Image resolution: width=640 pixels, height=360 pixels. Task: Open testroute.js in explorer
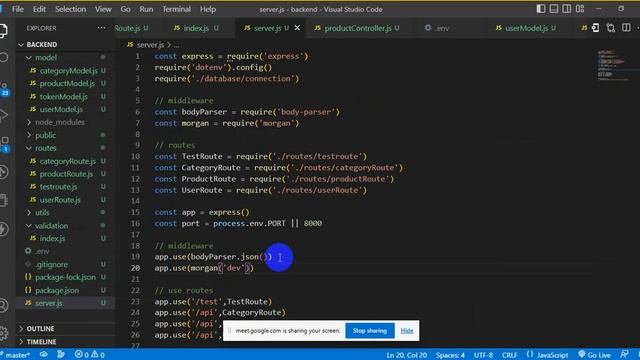click(x=58, y=187)
